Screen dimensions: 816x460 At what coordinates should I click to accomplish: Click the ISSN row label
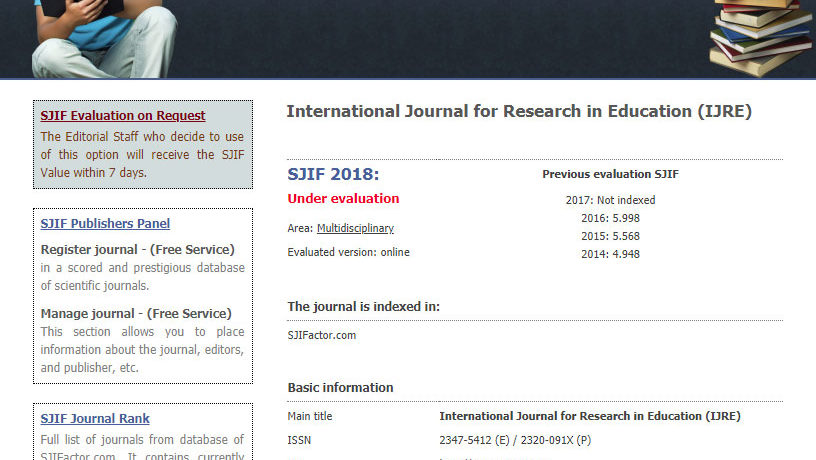(x=299, y=440)
